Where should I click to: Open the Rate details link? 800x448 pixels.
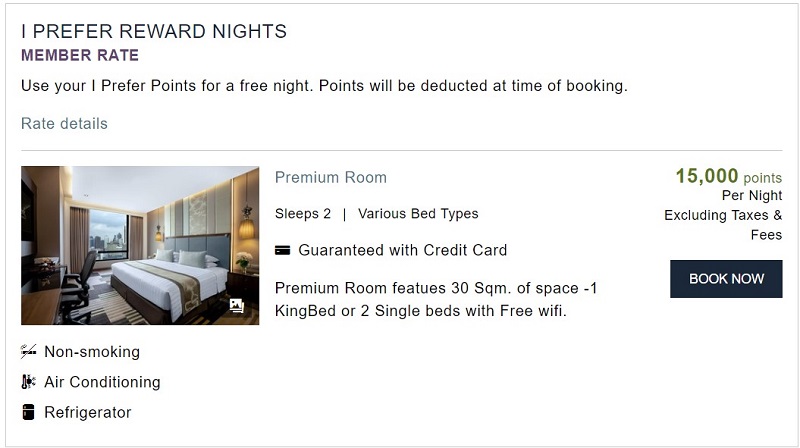click(x=64, y=123)
